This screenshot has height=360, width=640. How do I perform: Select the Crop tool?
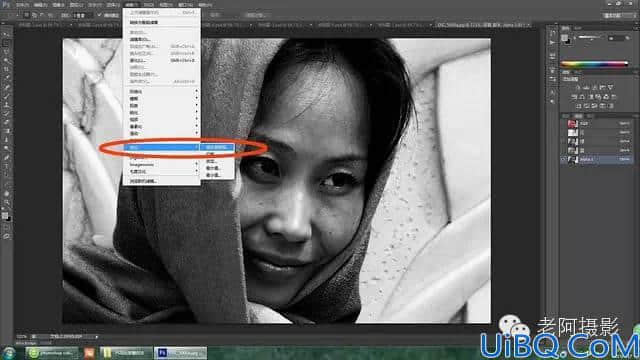(6, 69)
